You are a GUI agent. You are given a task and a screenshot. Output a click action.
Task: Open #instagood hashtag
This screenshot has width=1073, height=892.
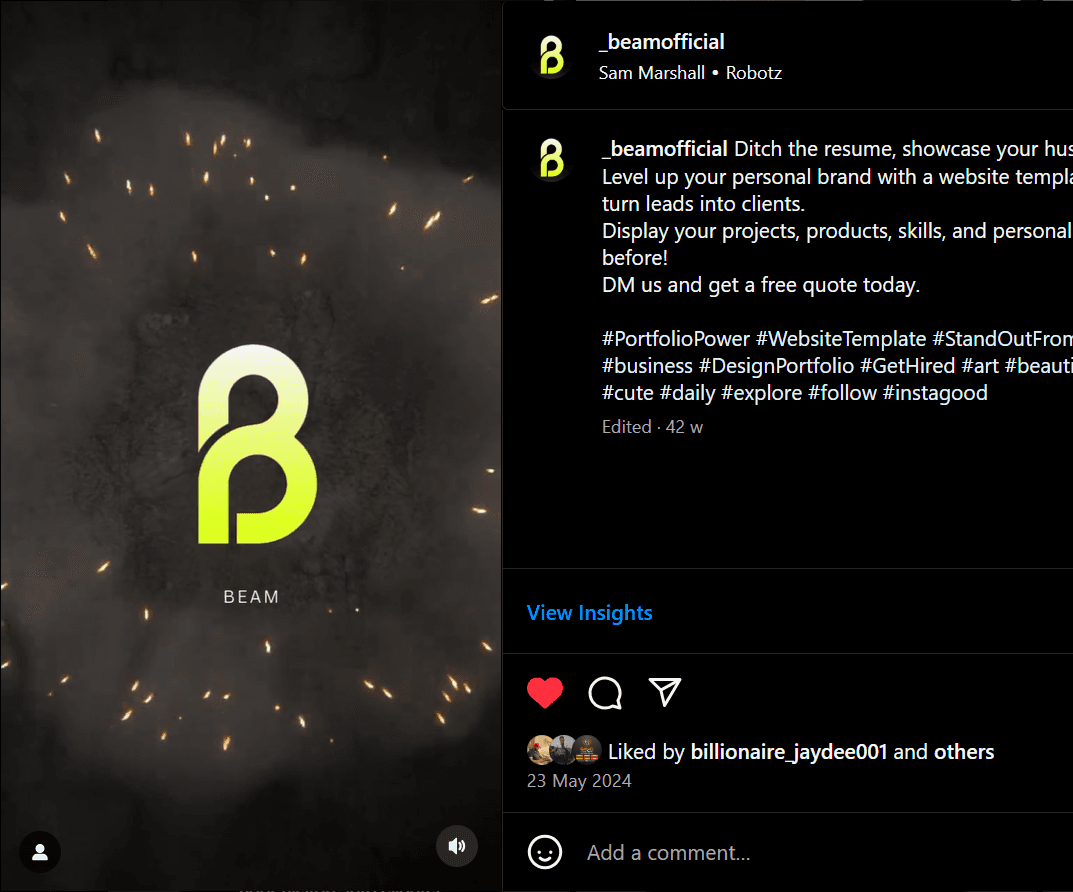tap(935, 393)
